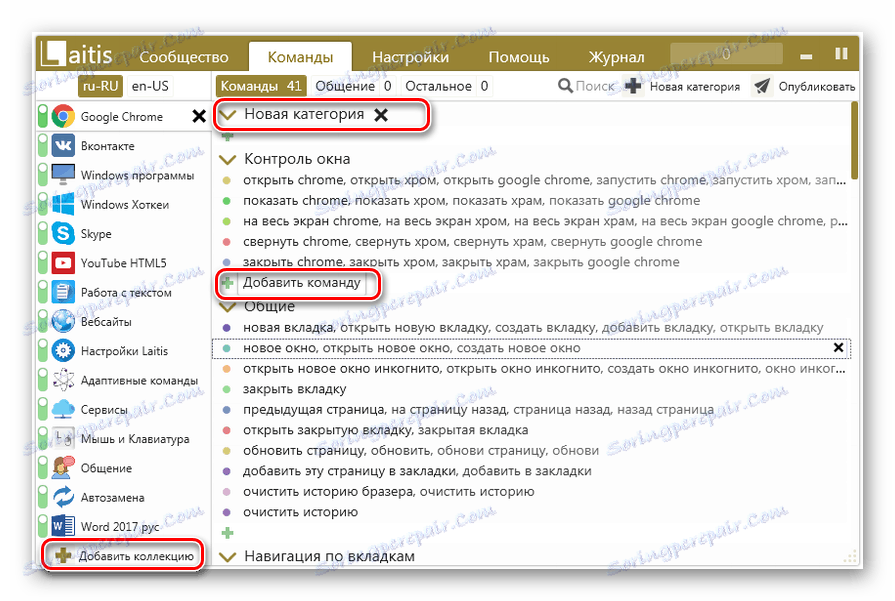This screenshot has width=895, height=601.
Task: Click color dot of закрыть вкладку
Action: [227, 389]
